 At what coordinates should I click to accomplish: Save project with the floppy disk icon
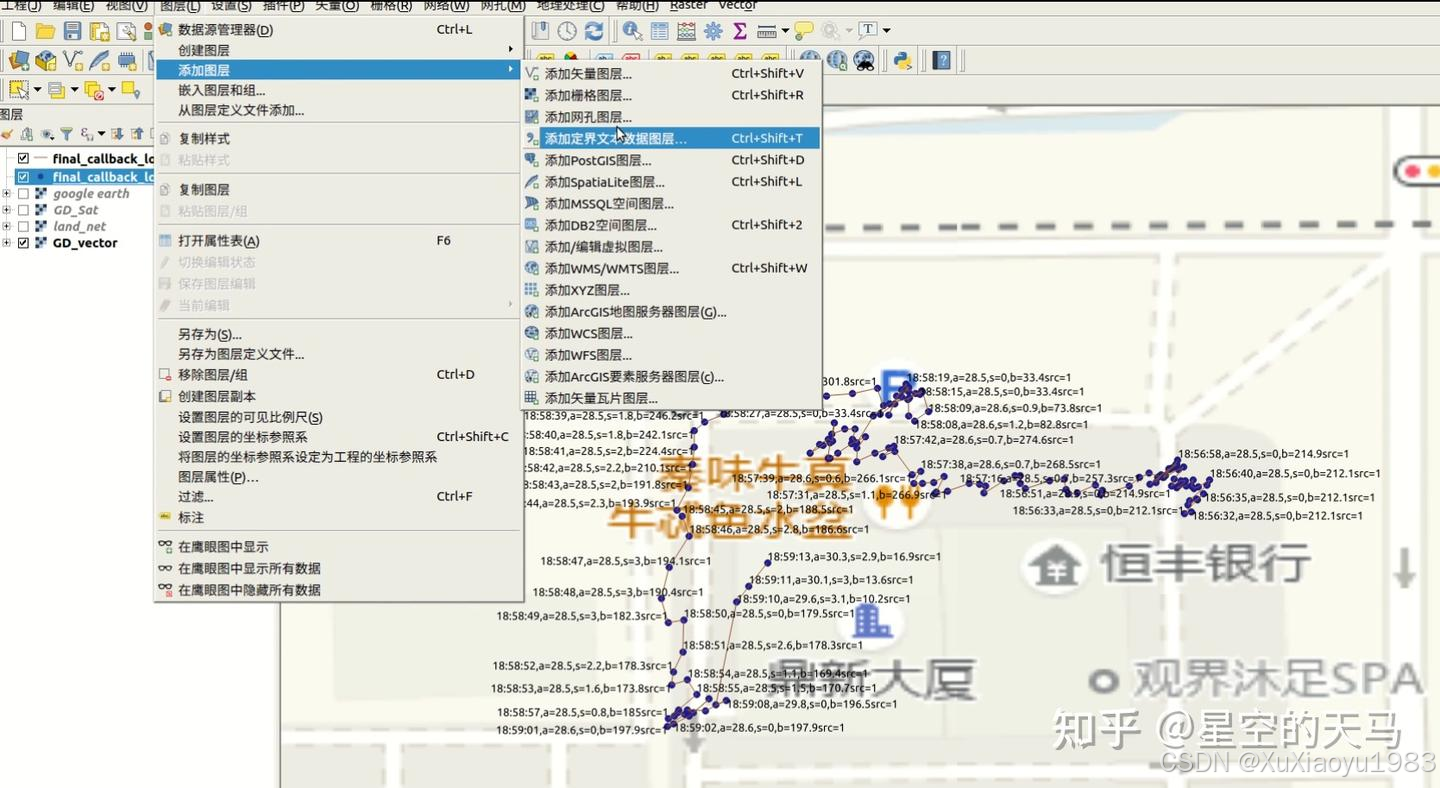[72, 31]
